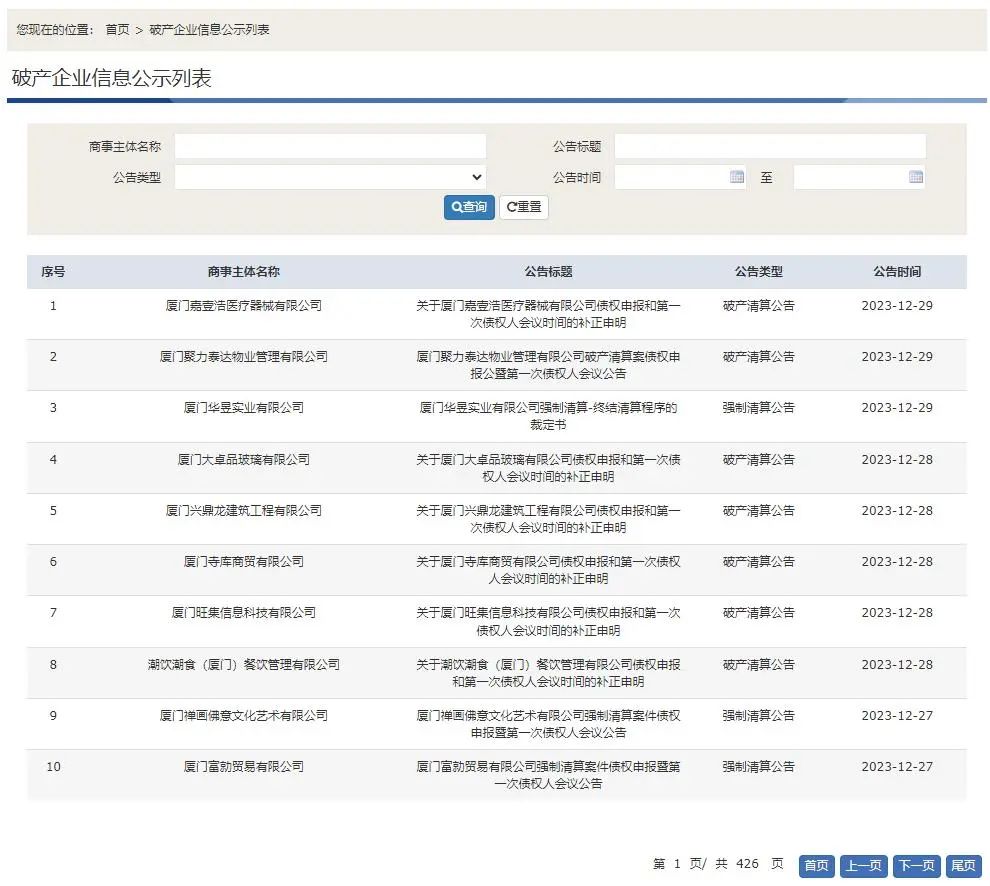Click 破产清算公告 type in row 1
The height and width of the screenshot is (886, 990).
pos(758,306)
